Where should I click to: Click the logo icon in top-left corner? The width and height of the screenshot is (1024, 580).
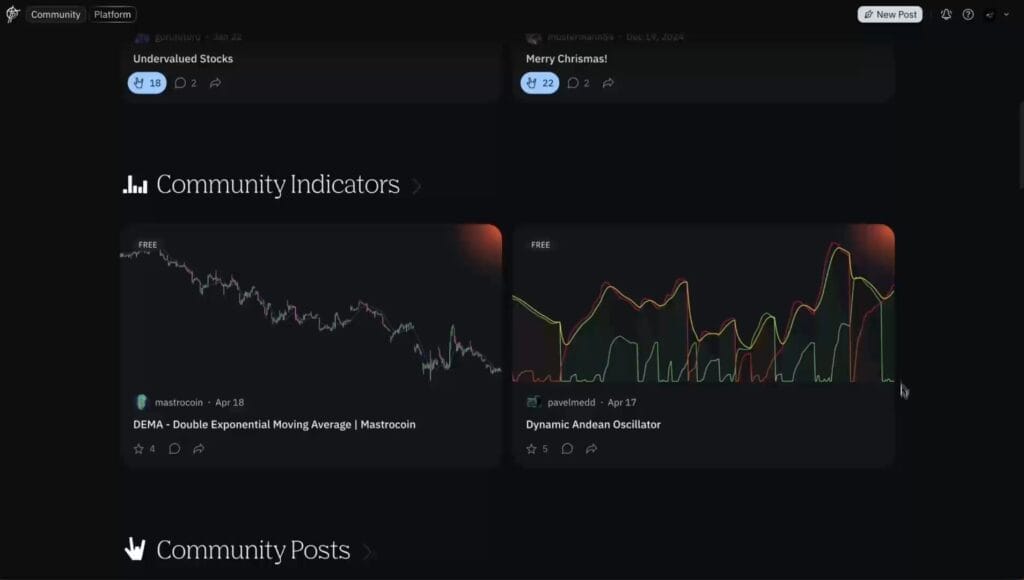pos(13,15)
